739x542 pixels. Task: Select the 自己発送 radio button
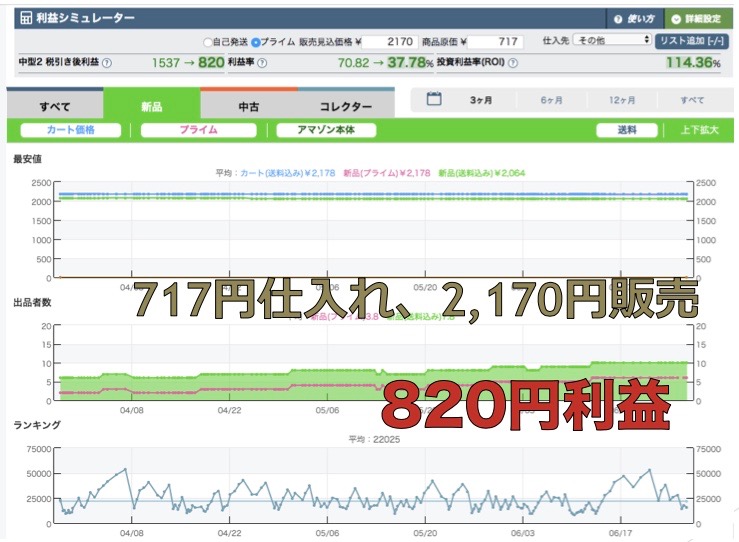(x=208, y=42)
